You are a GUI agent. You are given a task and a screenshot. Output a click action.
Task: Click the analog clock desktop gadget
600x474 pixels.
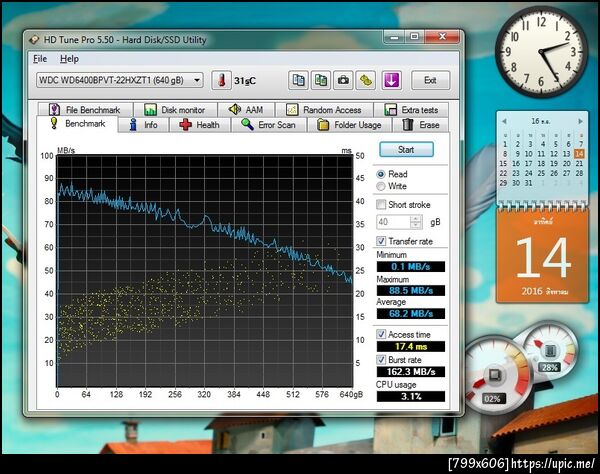click(x=541, y=52)
